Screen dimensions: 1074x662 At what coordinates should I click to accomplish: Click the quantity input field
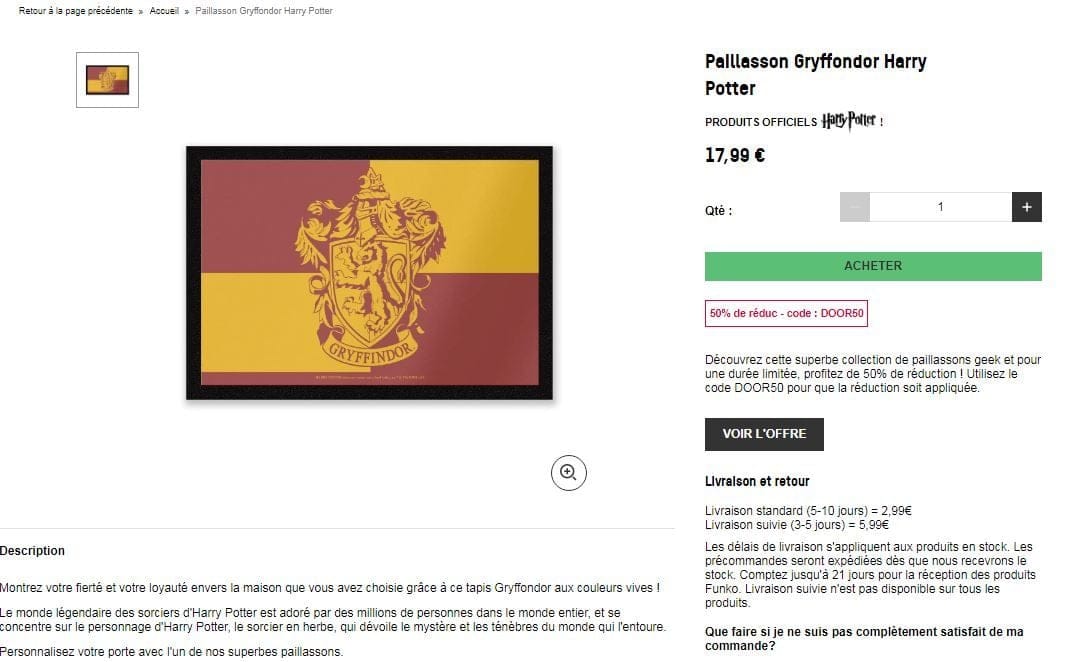click(940, 207)
